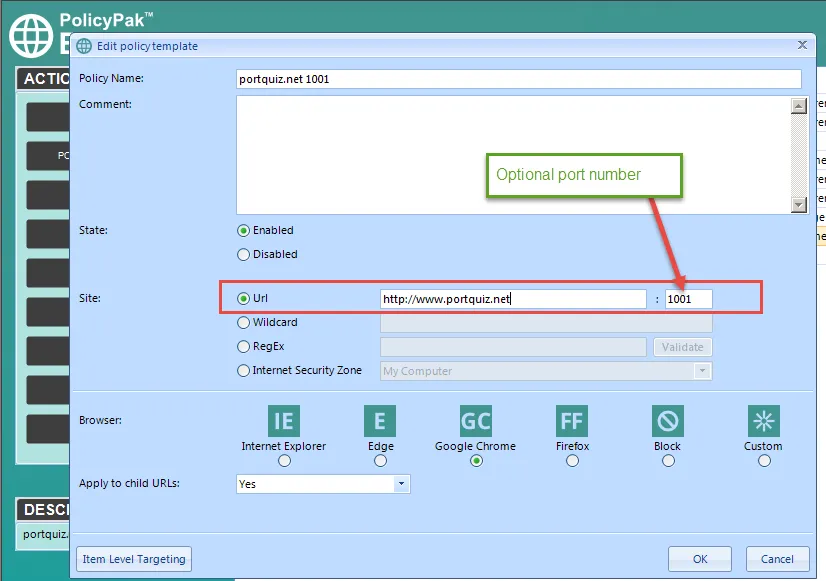The image size is (826, 581).
Task: Close the Edit policy template dialog
Action: point(802,45)
